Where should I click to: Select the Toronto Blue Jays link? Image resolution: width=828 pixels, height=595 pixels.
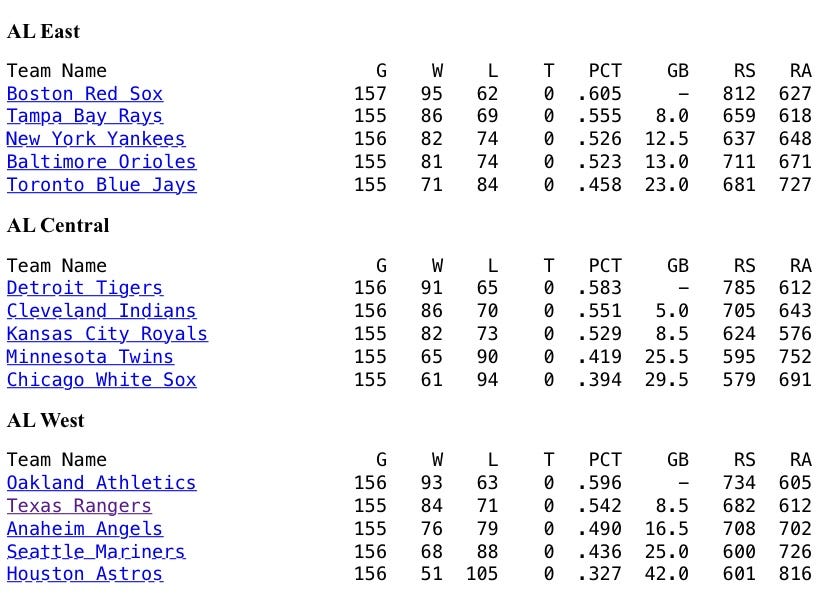pos(101,185)
